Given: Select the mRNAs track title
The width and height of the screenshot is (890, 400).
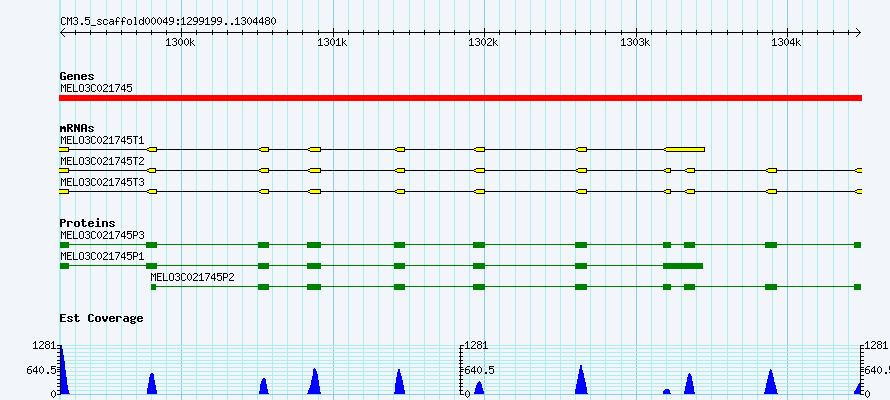Looking at the screenshot, I should pyautogui.click(x=77, y=128).
